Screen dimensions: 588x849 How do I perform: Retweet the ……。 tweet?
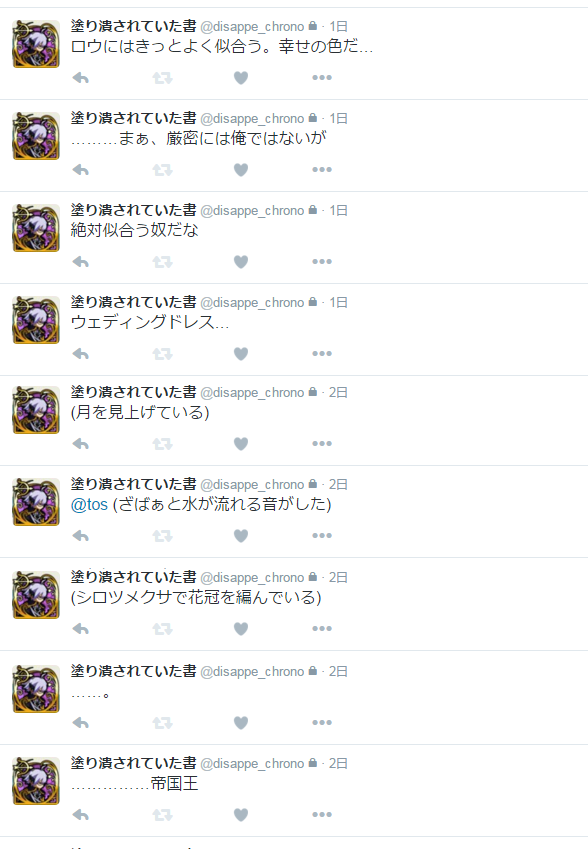(x=162, y=723)
